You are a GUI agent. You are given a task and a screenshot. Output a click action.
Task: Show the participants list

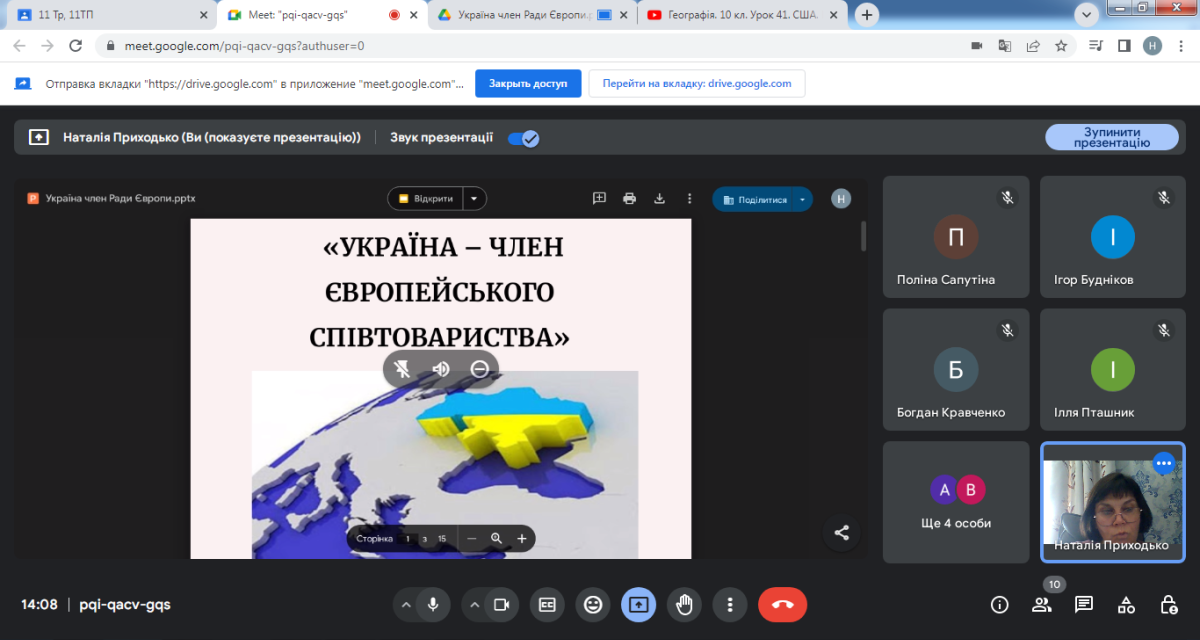click(x=1041, y=604)
